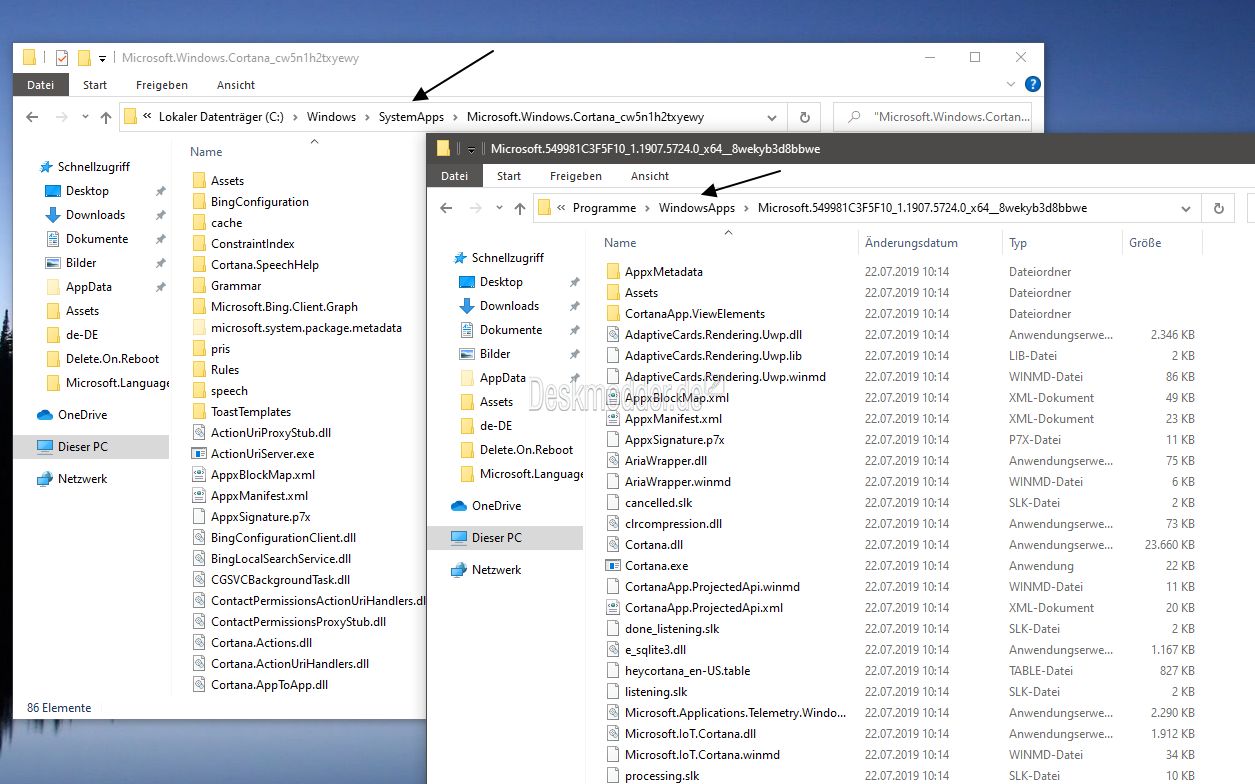Click the Properties checkmark icon in the back window title bar

pyautogui.click(x=62, y=58)
